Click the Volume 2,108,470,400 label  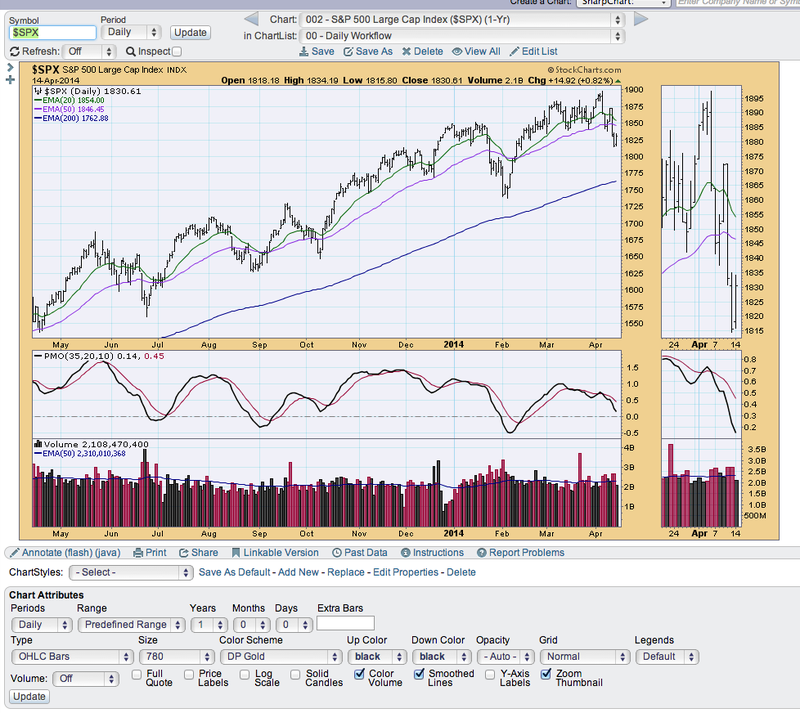[x=91, y=445]
